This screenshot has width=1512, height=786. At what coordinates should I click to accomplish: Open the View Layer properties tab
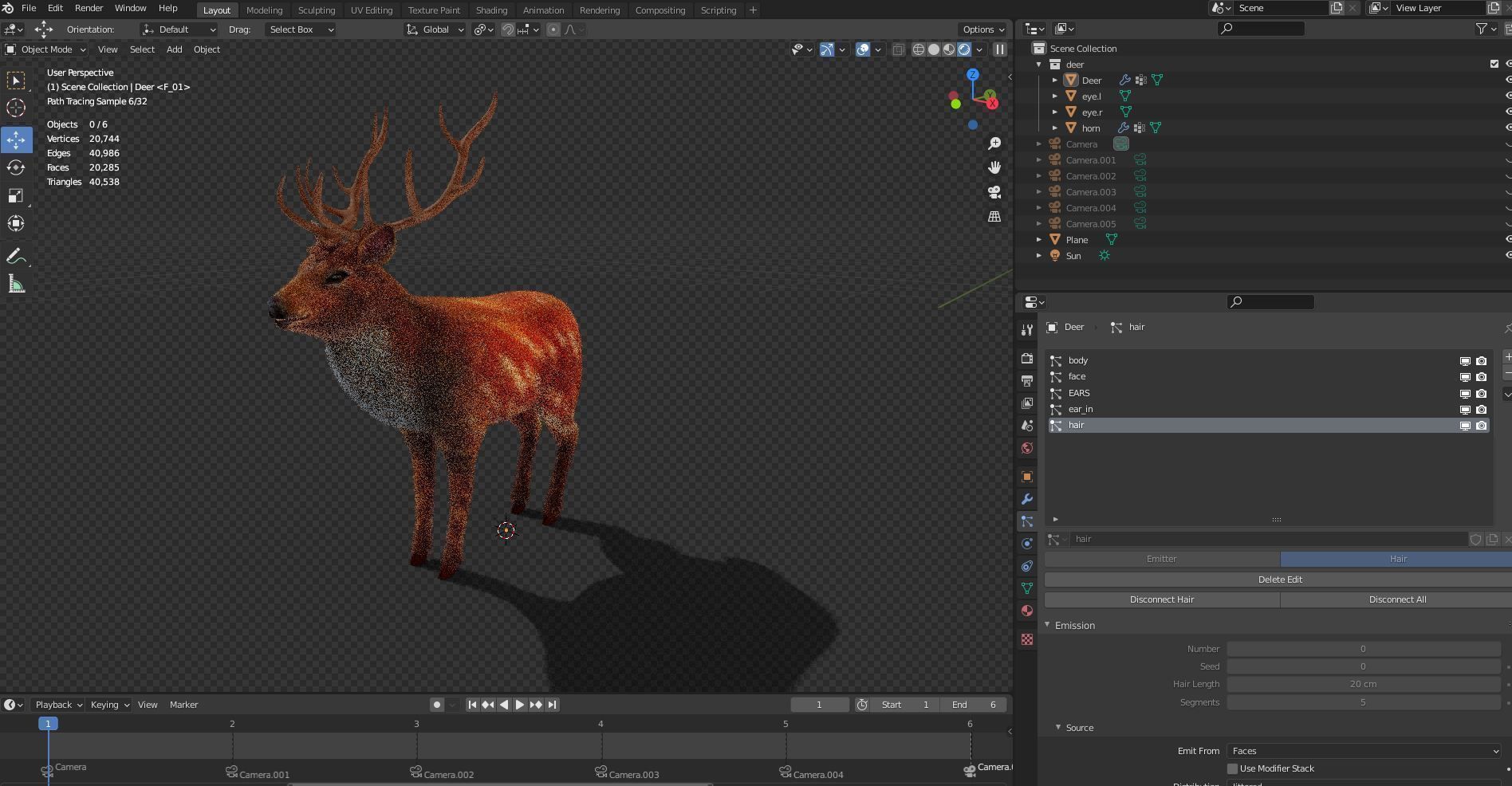pos(1027,403)
